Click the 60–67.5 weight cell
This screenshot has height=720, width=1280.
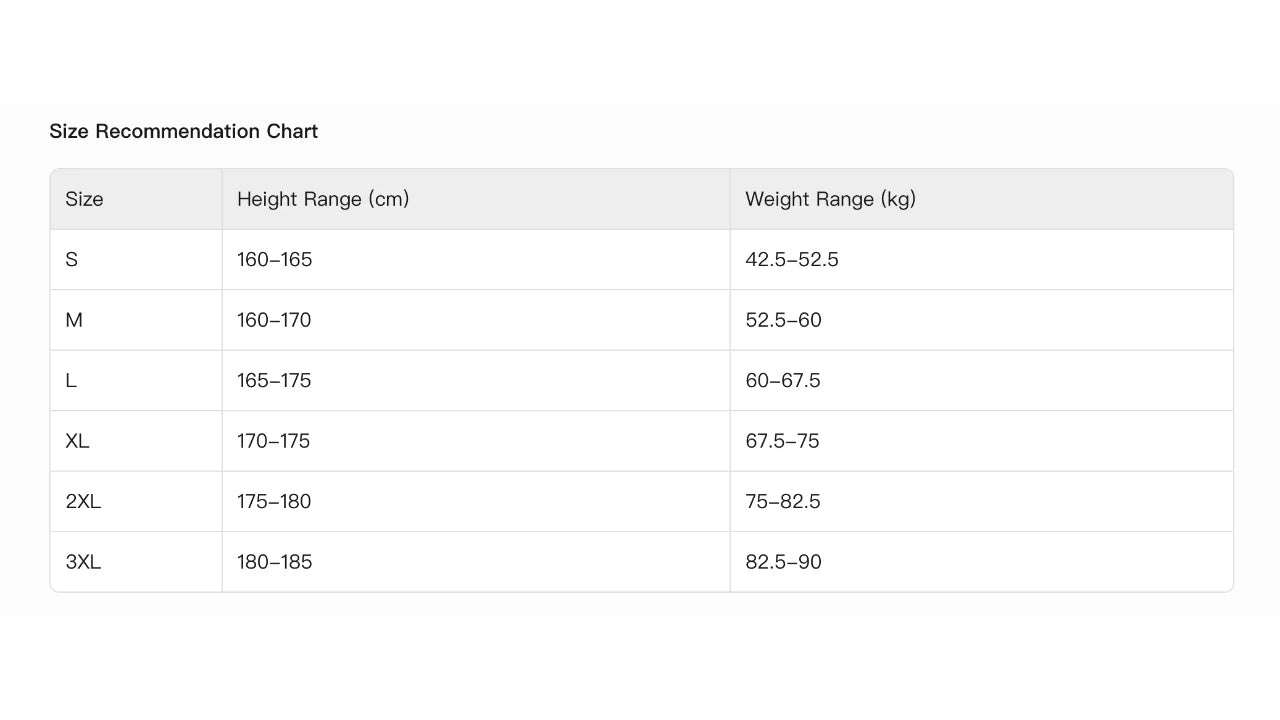(782, 381)
